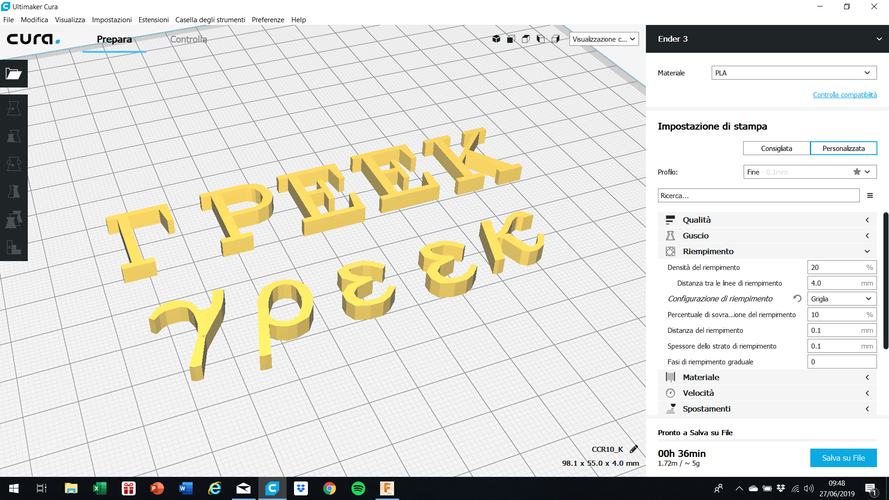Open Internet Explorer from taskbar
Viewport: 889px width, 500px height.
click(215, 488)
